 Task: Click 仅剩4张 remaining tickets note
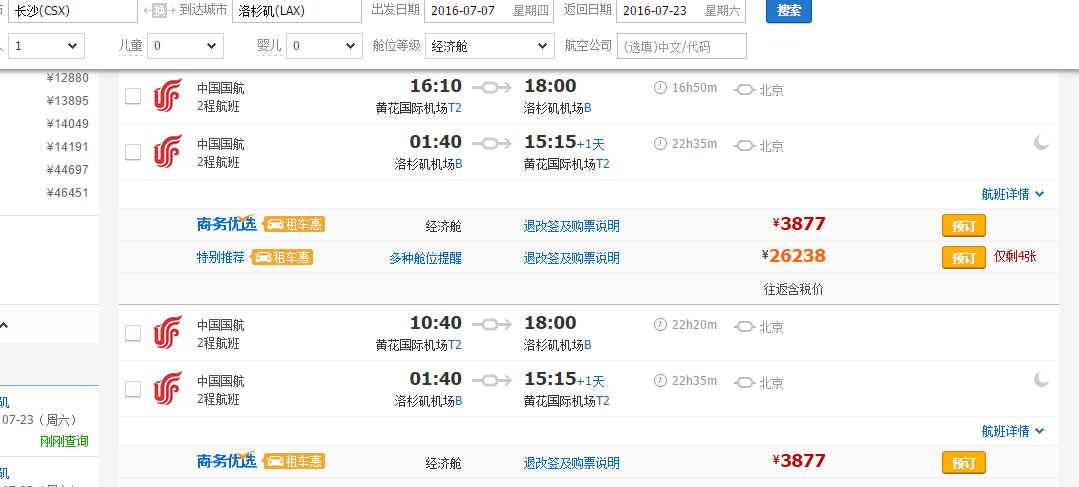1015,257
